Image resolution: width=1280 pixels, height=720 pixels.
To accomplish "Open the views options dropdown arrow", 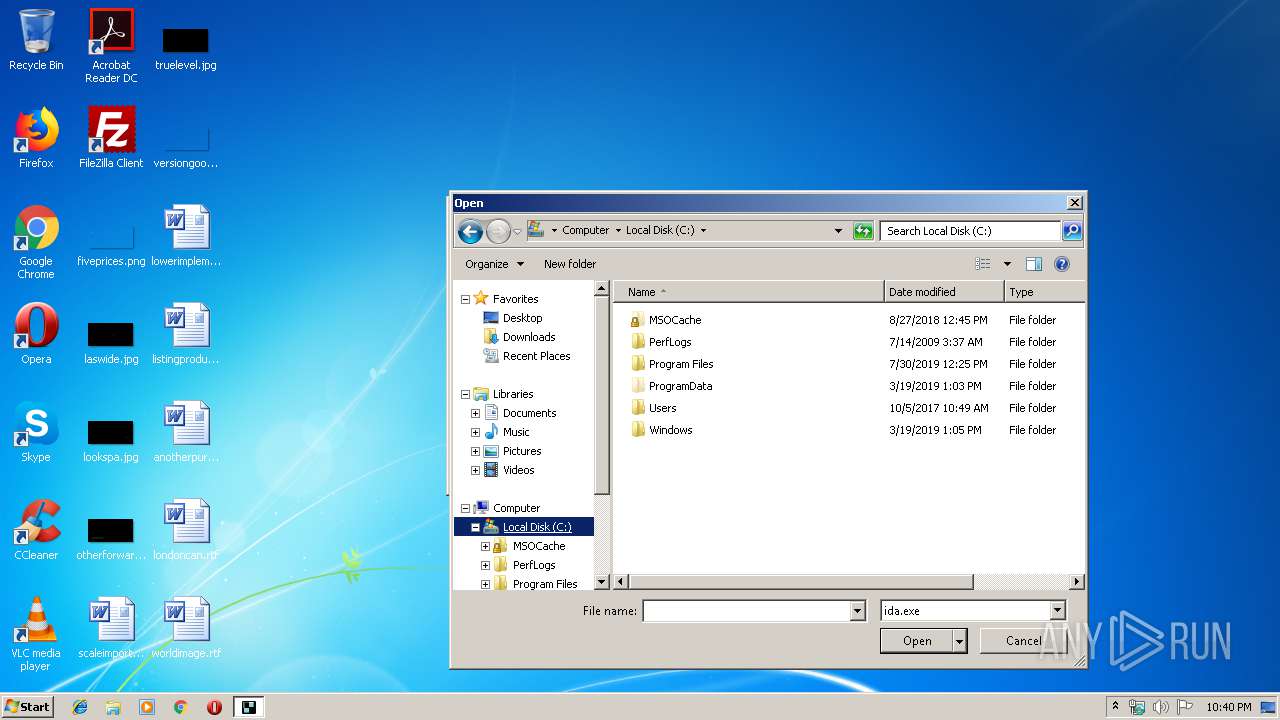I will 1007,264.
